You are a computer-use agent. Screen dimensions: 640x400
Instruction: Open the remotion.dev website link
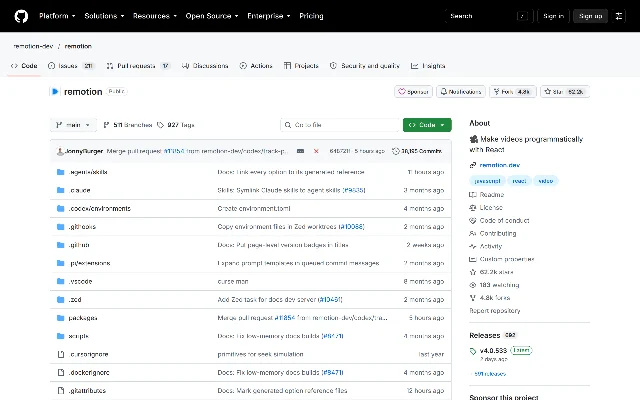click(x=500, y=165)
